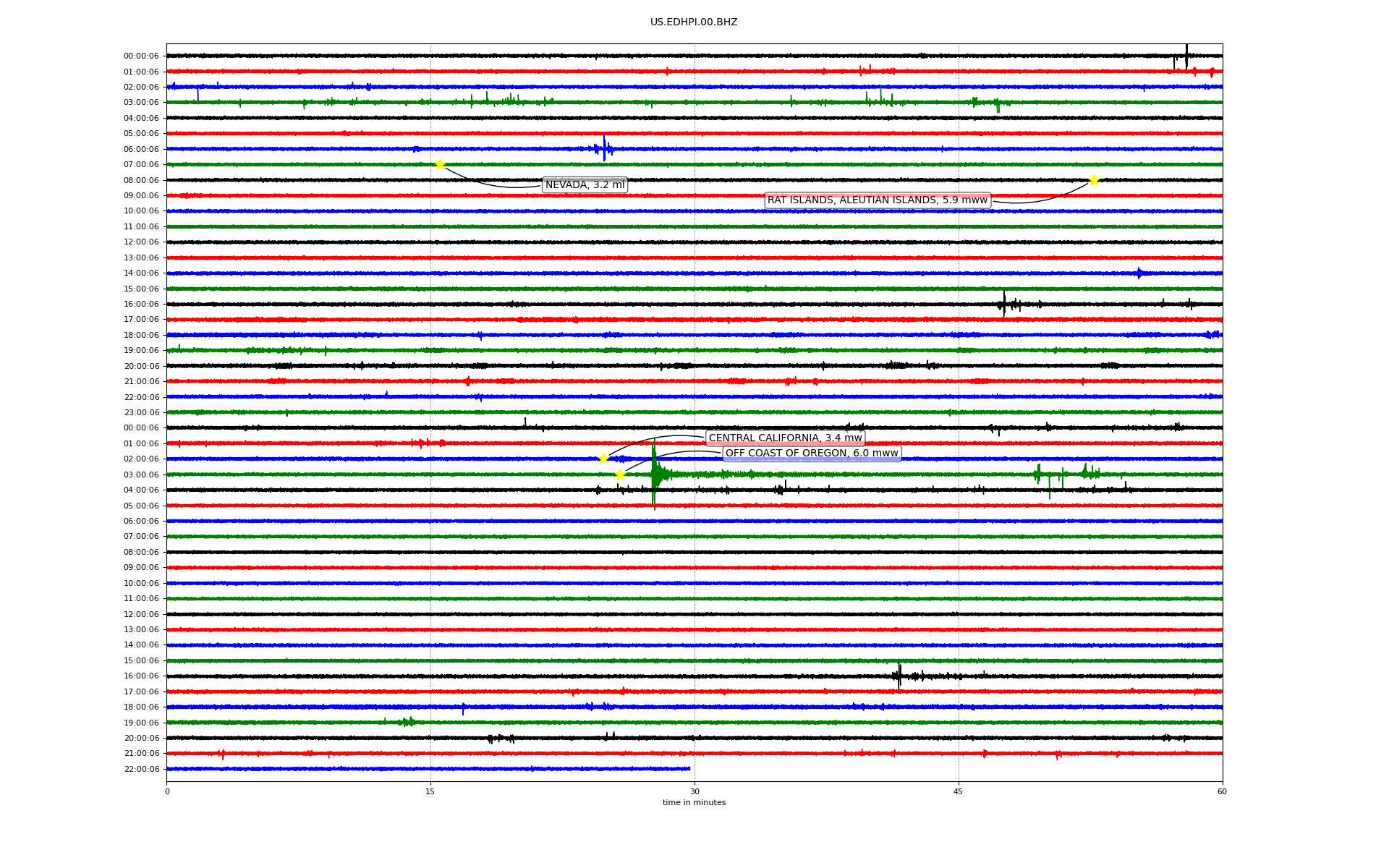Click the first 00:00:06 row label
The width and height of the screenshot is (1389, 868).
[x=141, y=56]
